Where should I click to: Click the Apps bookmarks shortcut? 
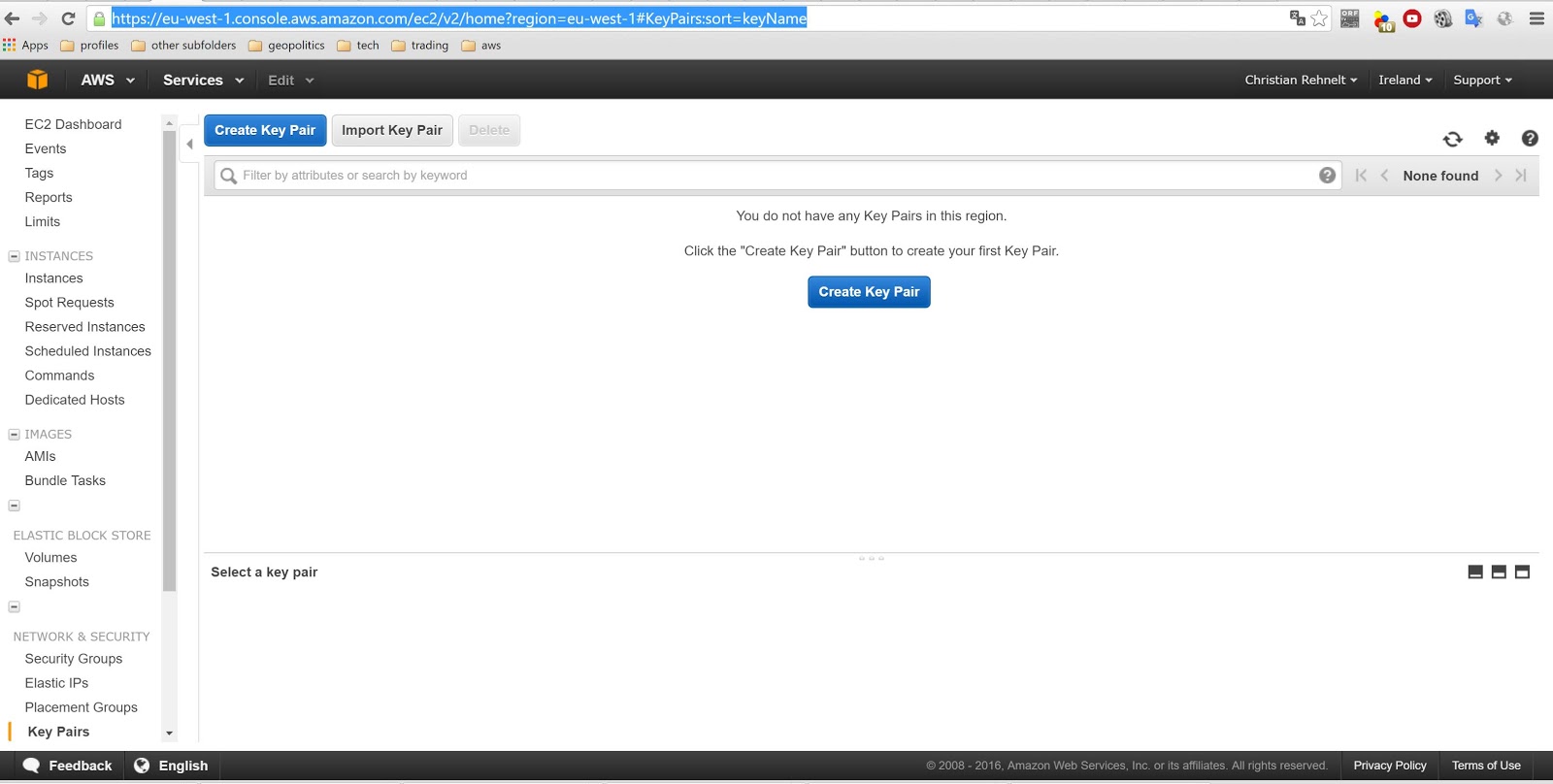[26, 46]
